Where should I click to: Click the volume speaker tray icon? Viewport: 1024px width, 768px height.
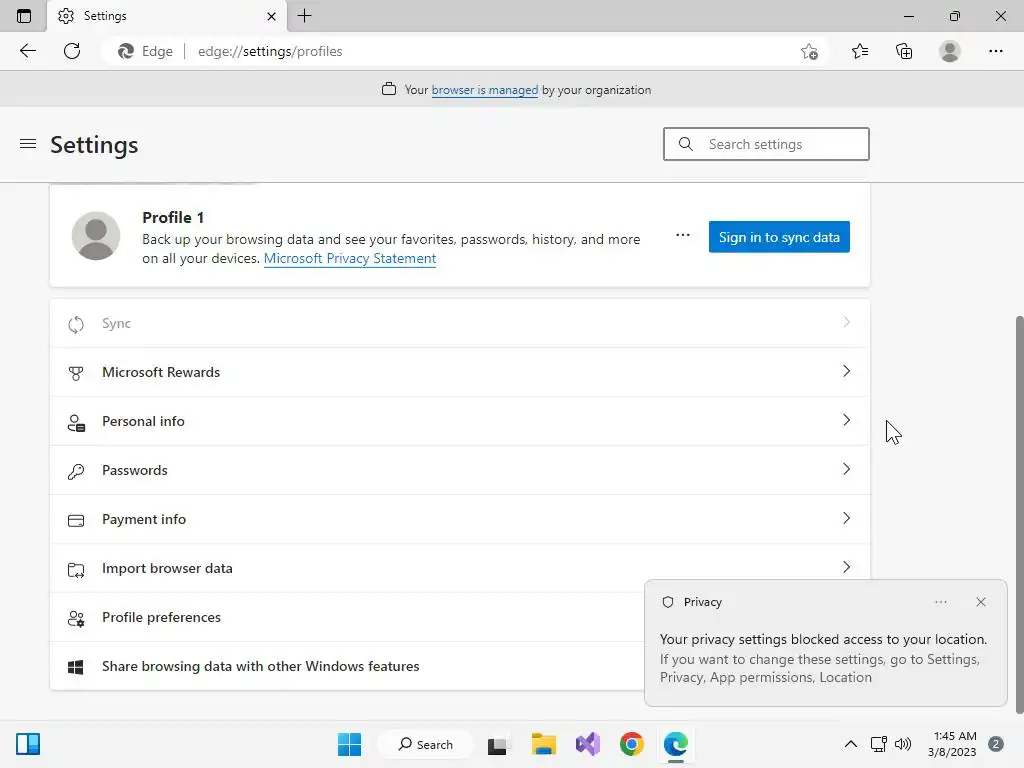pos(903,744)
